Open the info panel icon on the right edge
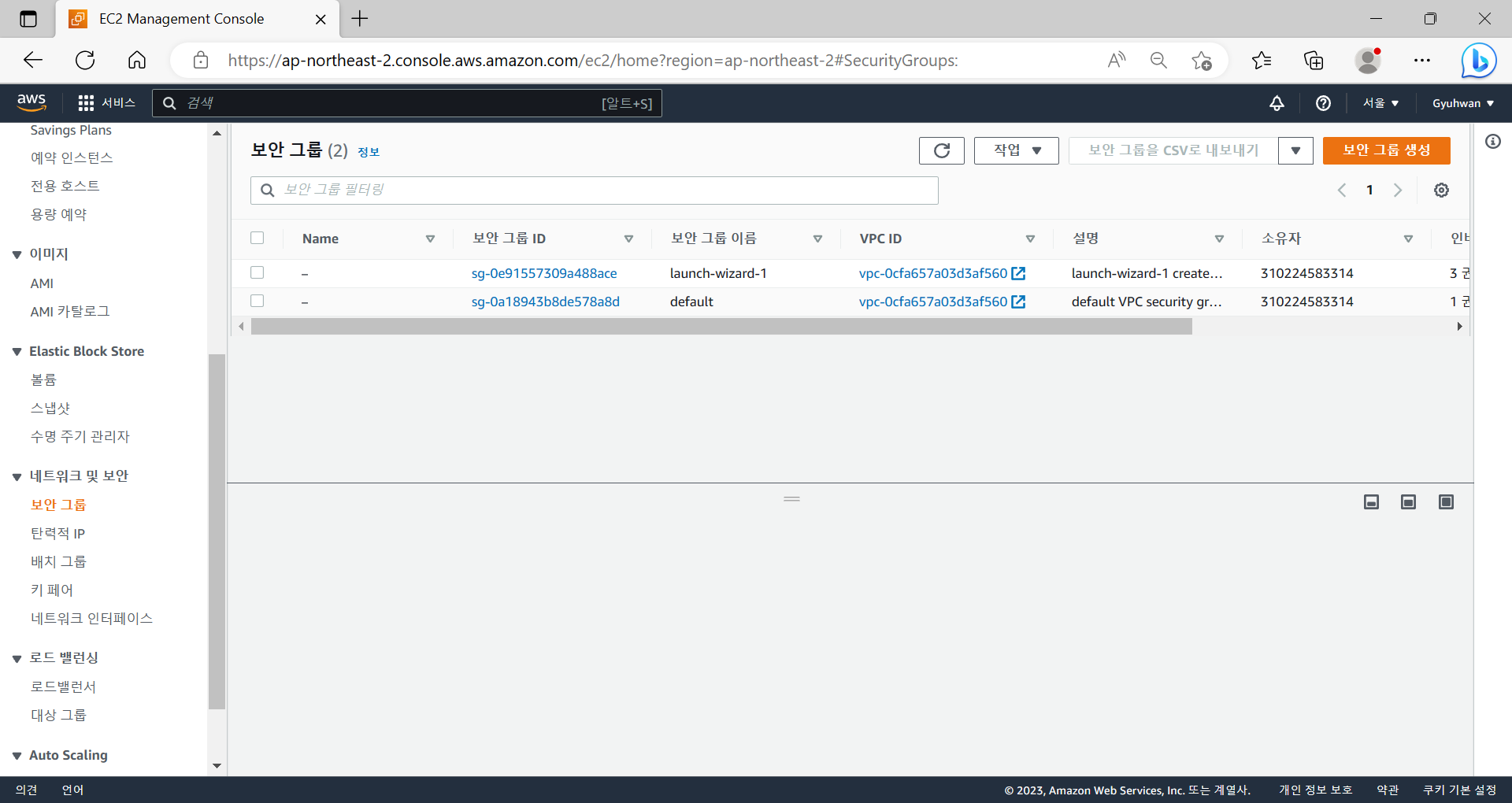 click(x=1493, y=142)
